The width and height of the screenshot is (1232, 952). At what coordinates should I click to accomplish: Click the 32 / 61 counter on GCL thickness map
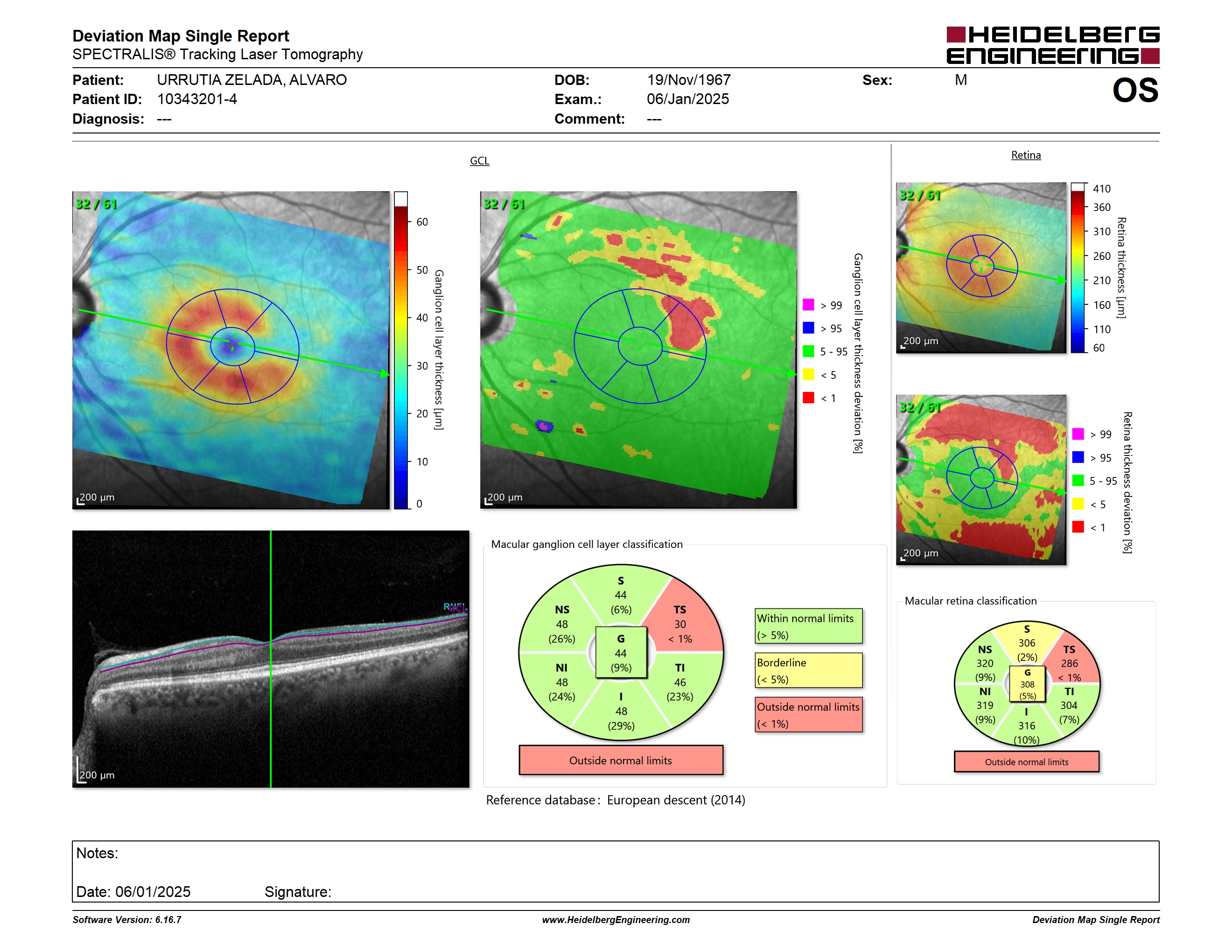pos(96,203)
